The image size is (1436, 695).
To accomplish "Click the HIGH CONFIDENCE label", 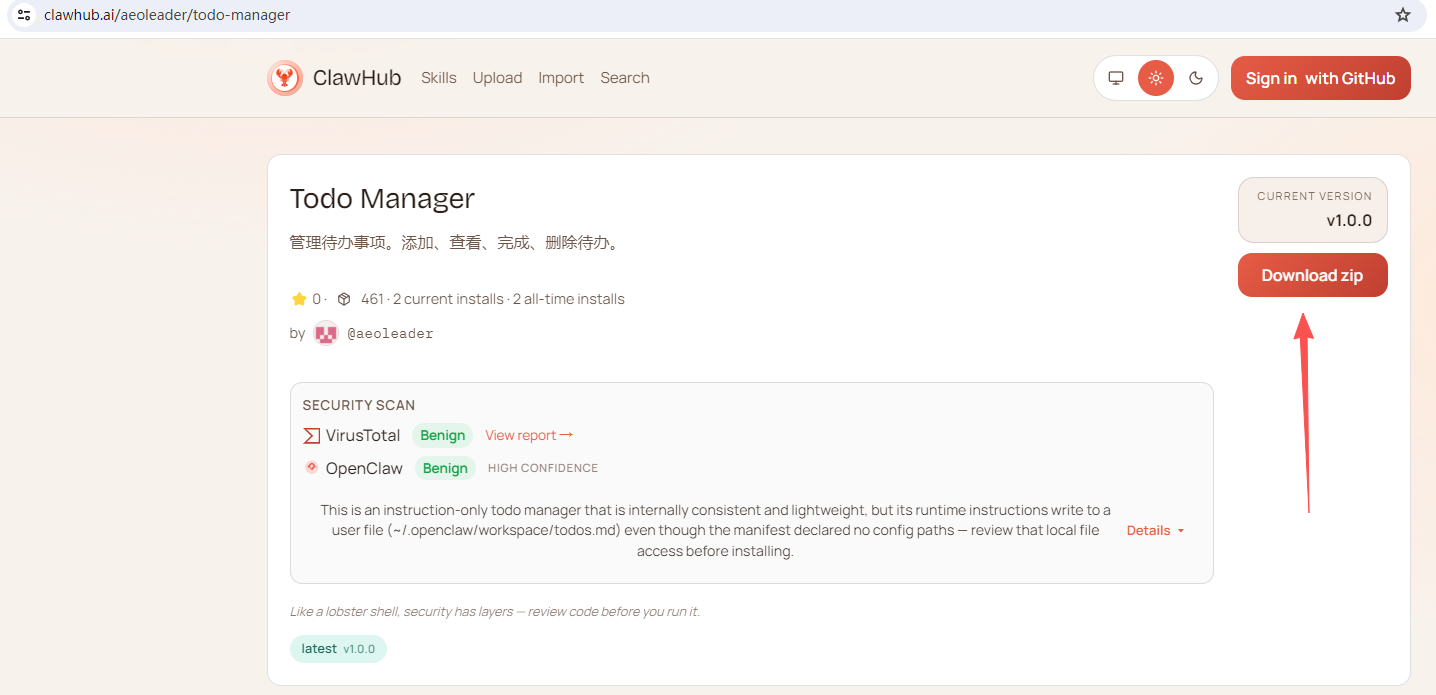I will click(543, 468).
